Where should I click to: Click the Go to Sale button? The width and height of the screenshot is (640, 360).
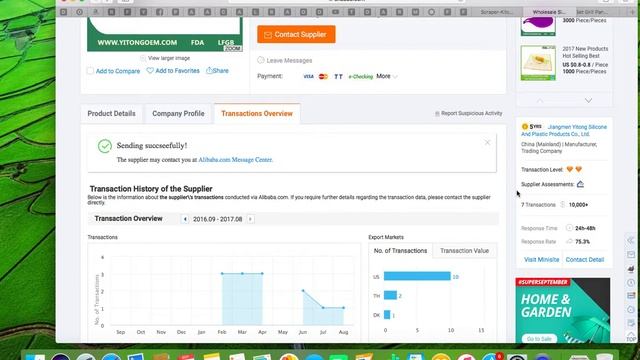click(539, 339)
